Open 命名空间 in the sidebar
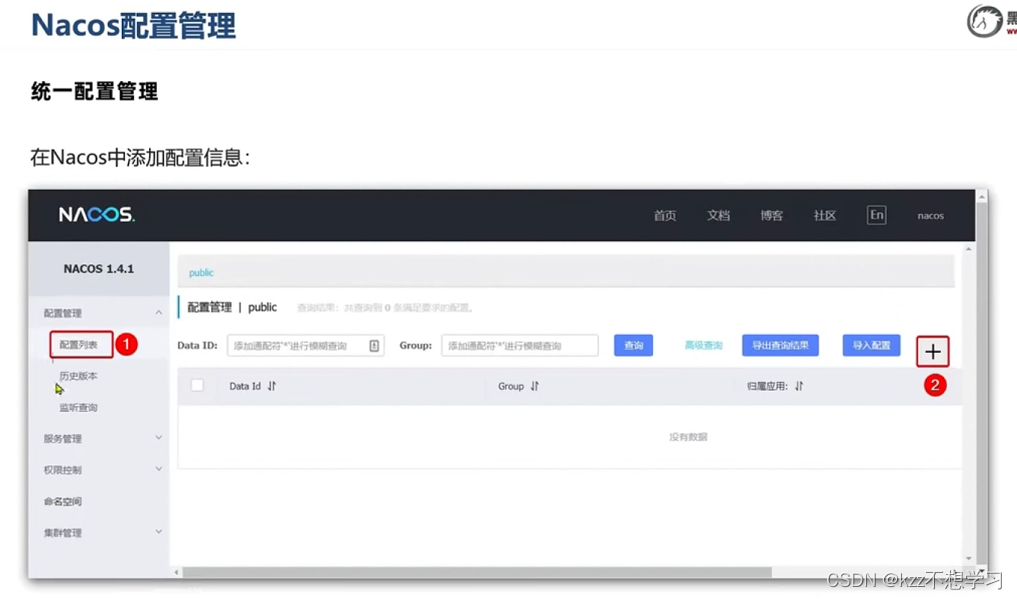Screen dimensions: 1017x599 (63, 501)
